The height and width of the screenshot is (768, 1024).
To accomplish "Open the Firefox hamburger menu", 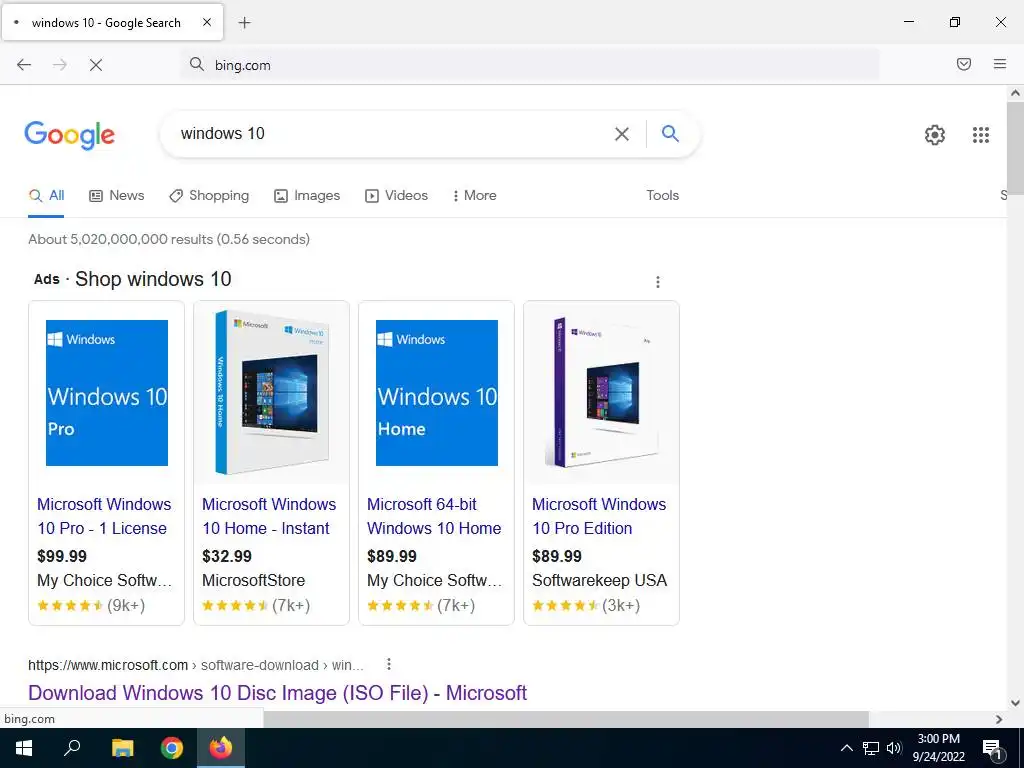I will pos(1000,64).
